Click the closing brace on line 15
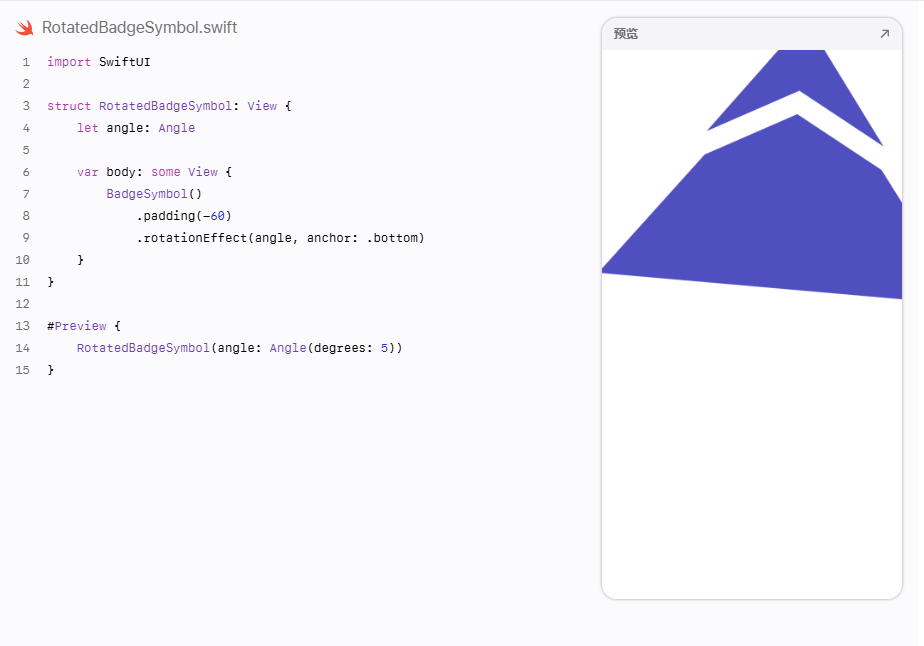 coord(51,370)
